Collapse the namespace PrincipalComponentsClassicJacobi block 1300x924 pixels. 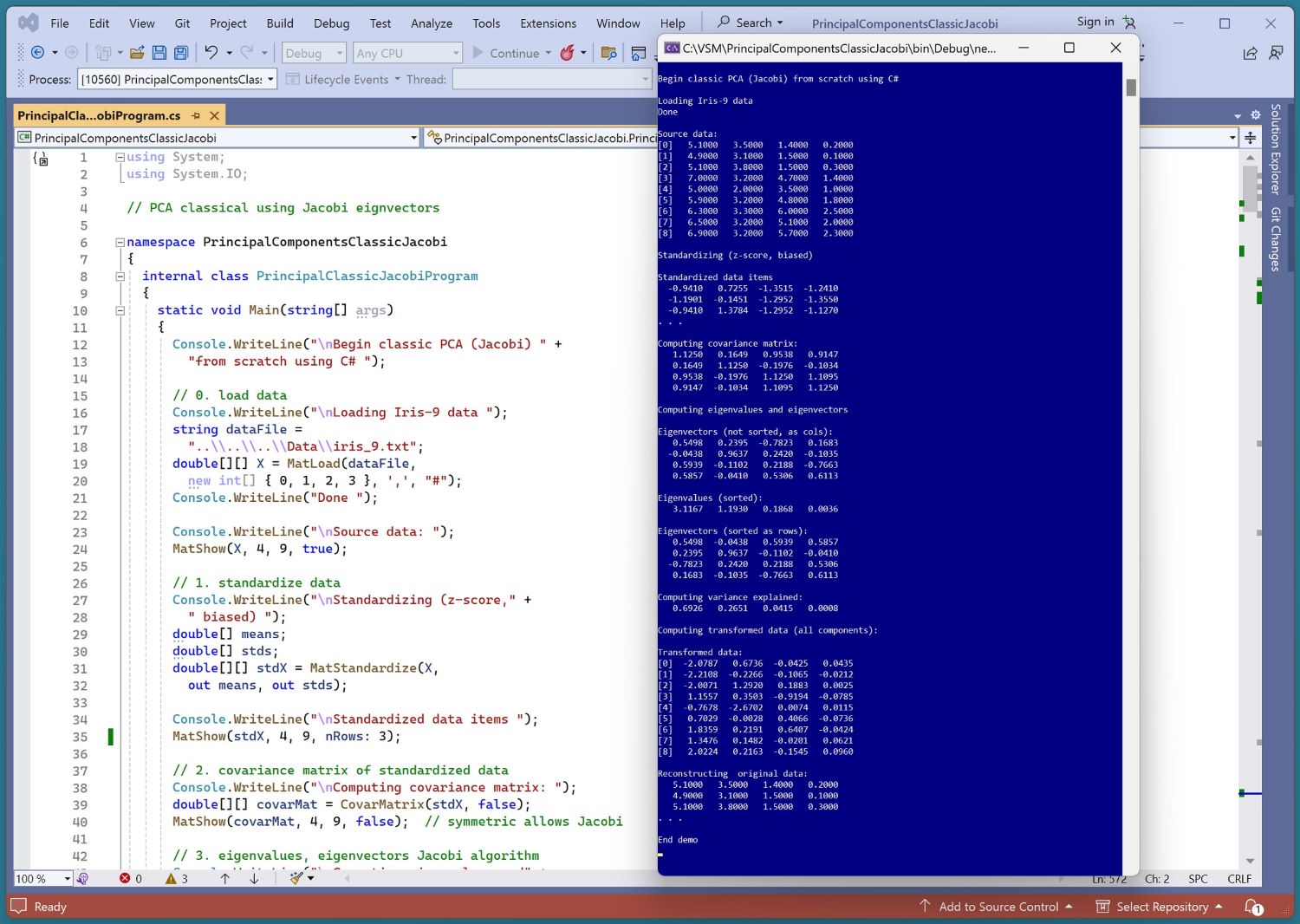tap(120, 242)
